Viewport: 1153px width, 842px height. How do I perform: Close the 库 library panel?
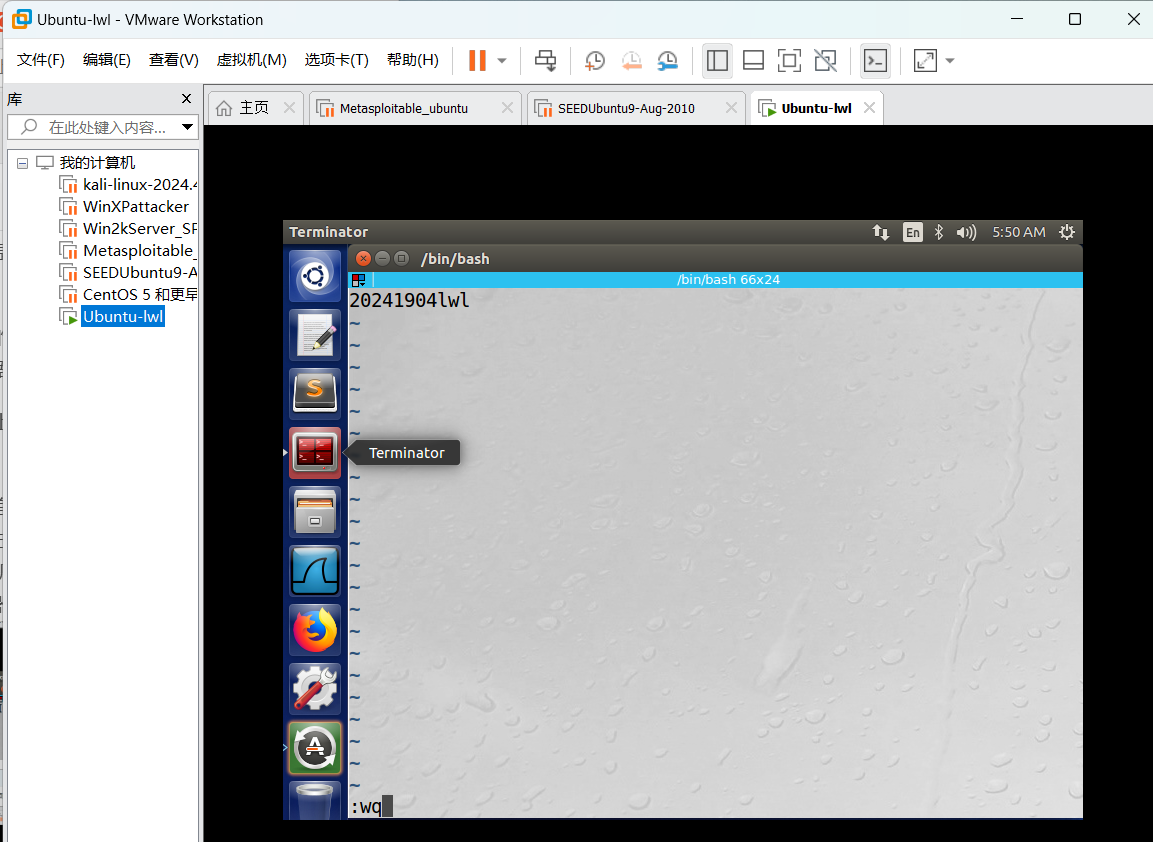tap(186, 99)
